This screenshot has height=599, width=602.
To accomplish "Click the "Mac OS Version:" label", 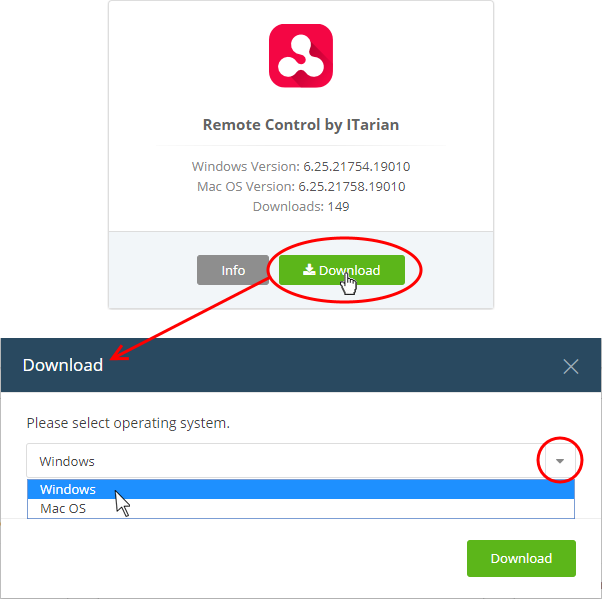I will click(246, 187).
